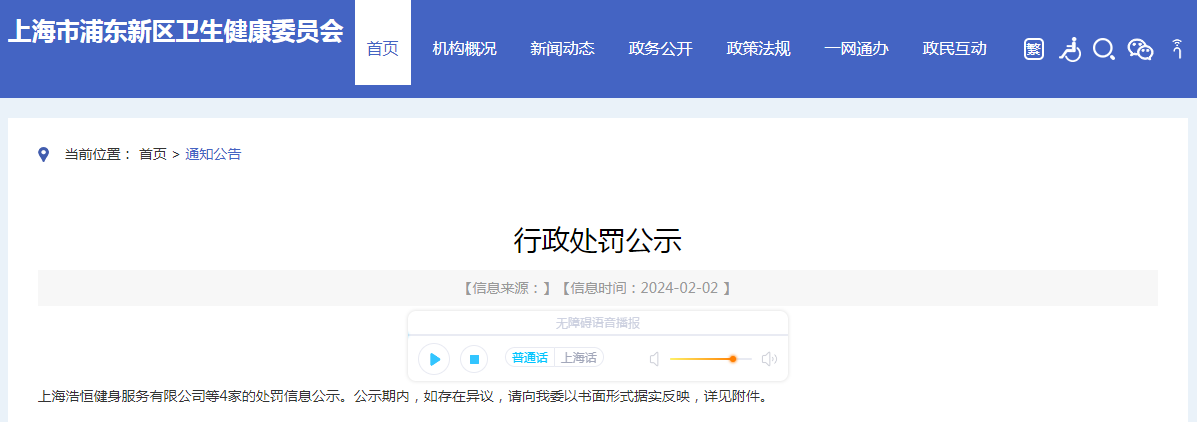Click the 通知公告 breadcrumb link
The image size is (1197, 422).
pos(213,154)
